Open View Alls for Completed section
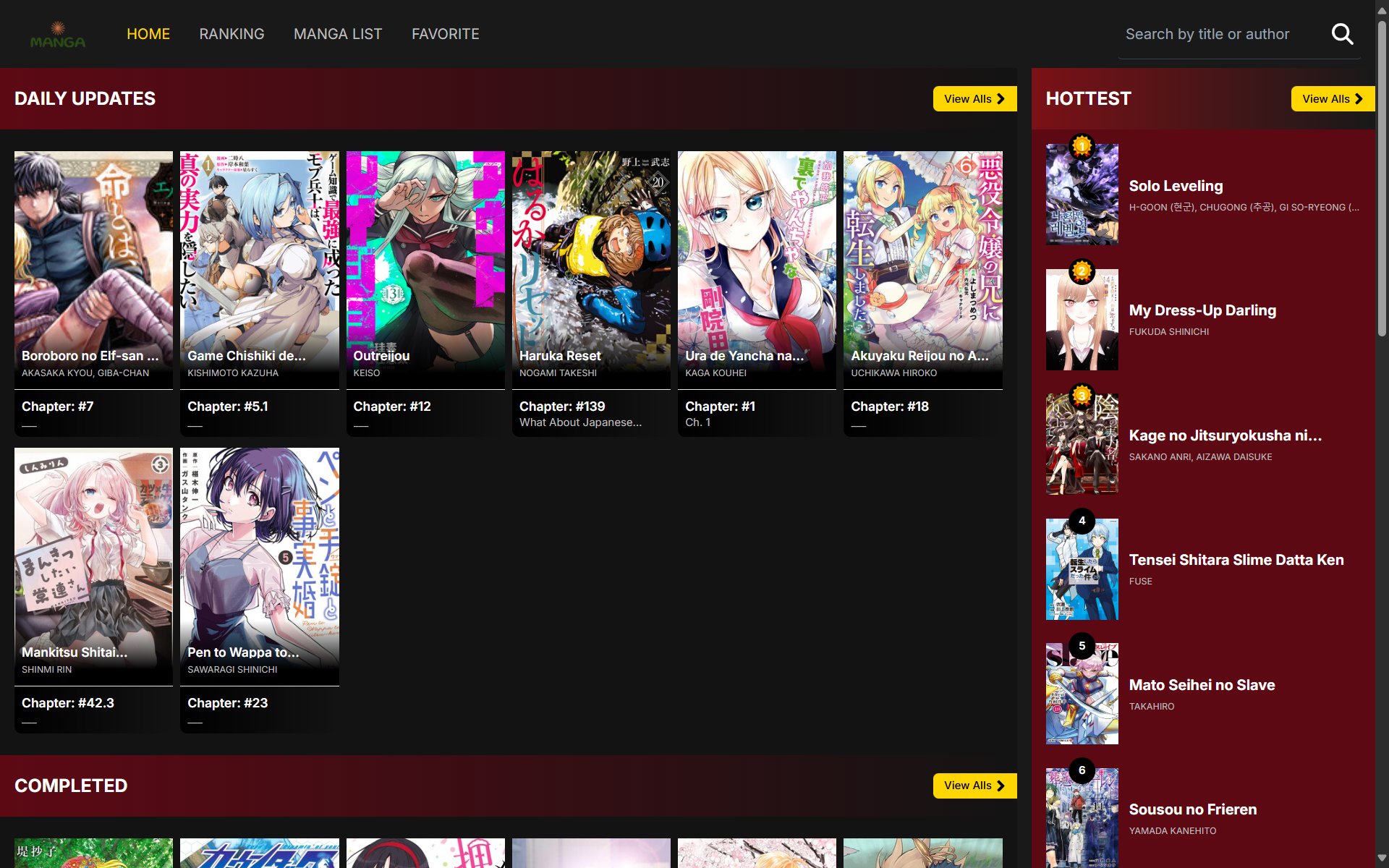Screen dimensions: 1389x868 [x=974, y=786]
